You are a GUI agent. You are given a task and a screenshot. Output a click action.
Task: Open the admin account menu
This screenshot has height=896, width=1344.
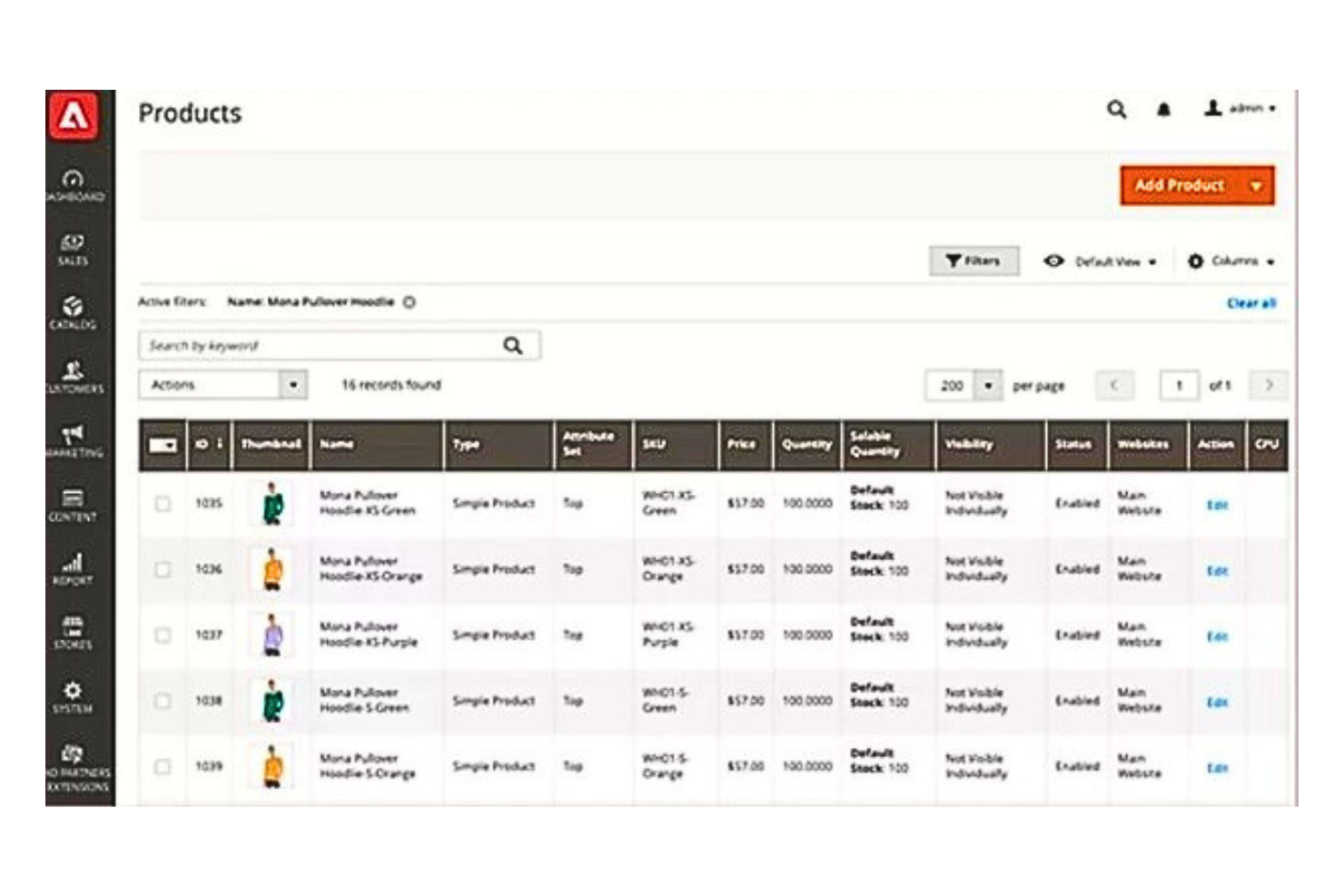pos(1237,106)
